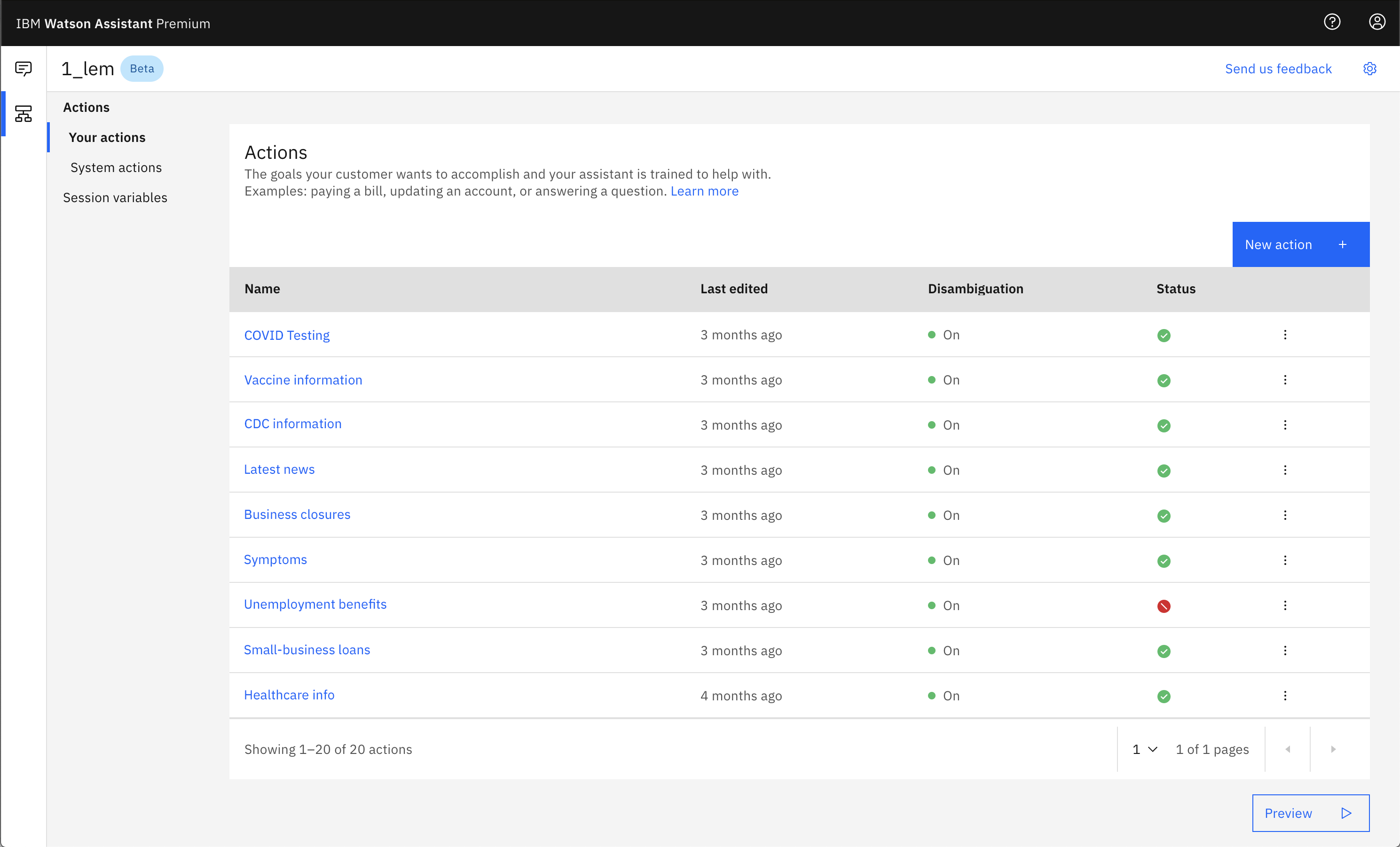Expand the page number dropdown

point(1144,749)
